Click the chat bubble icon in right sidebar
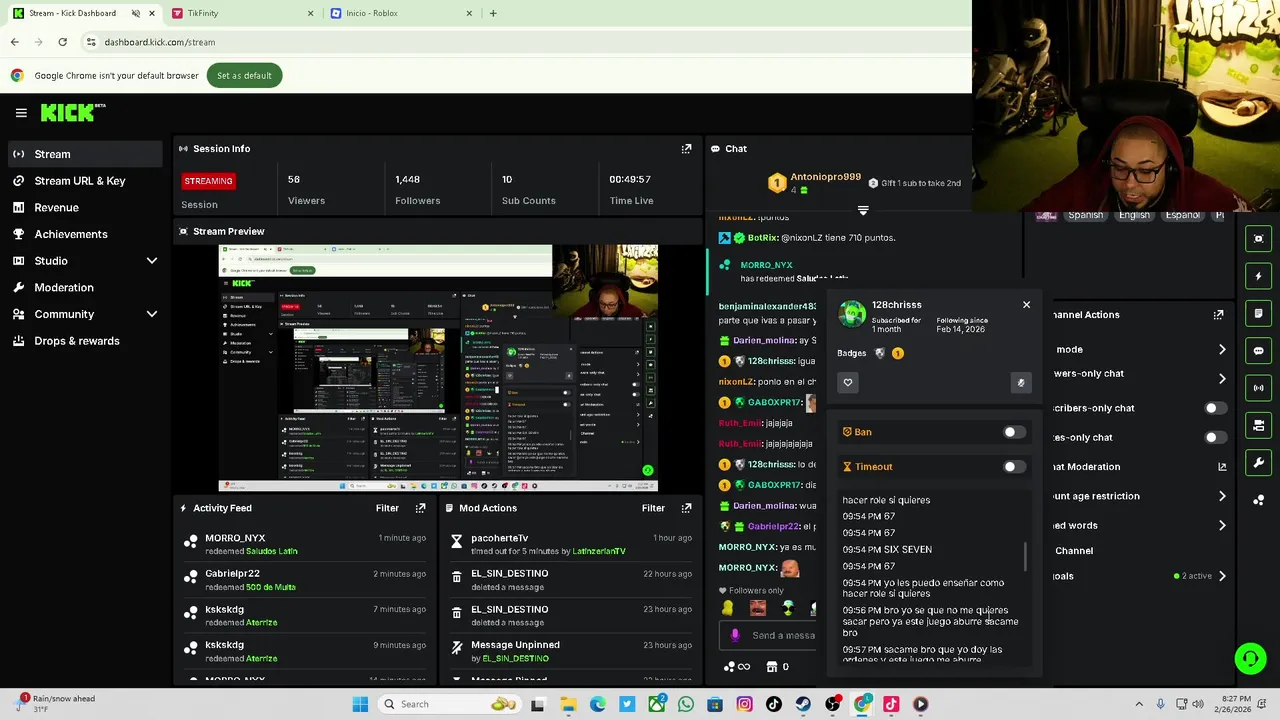The height and width of the screenshot is (720, 1280). pos(1259,351)
